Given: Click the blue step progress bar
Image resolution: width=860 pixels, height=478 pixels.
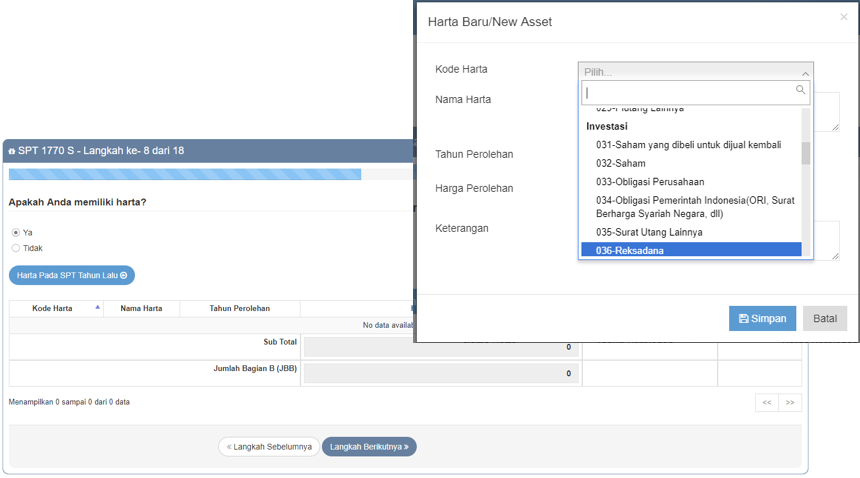Looking at the screenshot, I should (185, 174).
